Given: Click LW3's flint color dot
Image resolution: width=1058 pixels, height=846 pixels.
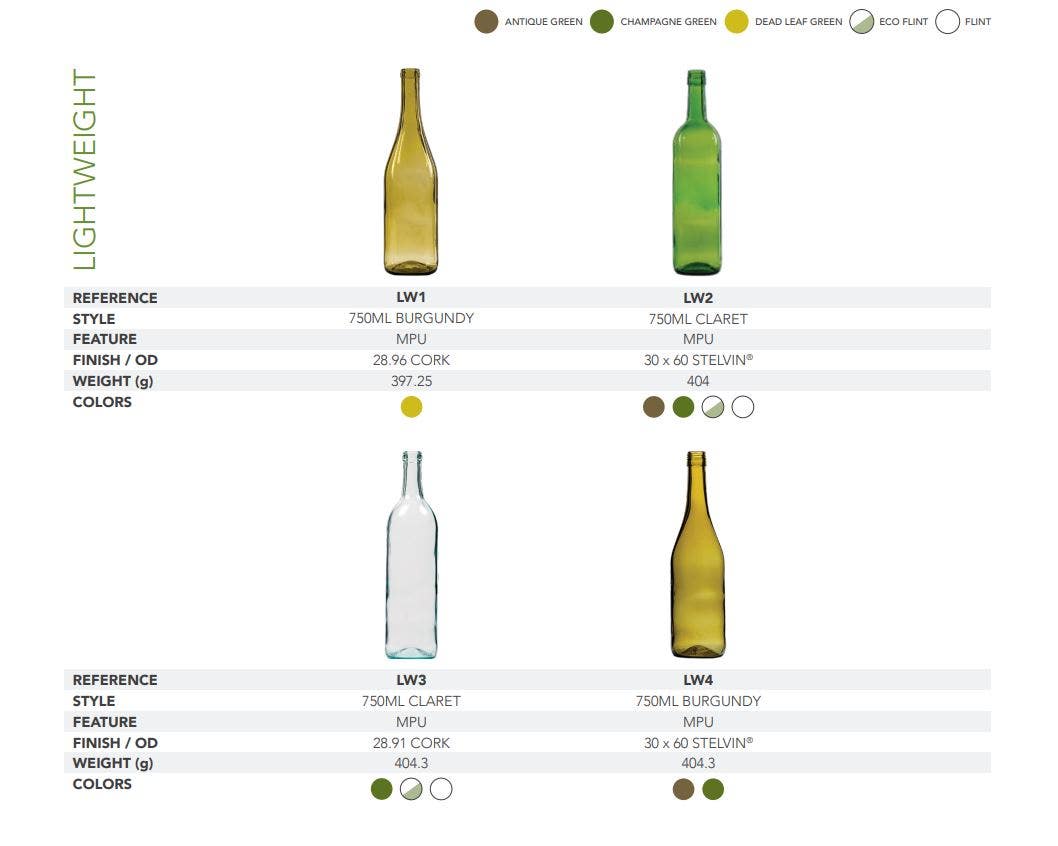Looking at the screenshot, I should [441, 789].
